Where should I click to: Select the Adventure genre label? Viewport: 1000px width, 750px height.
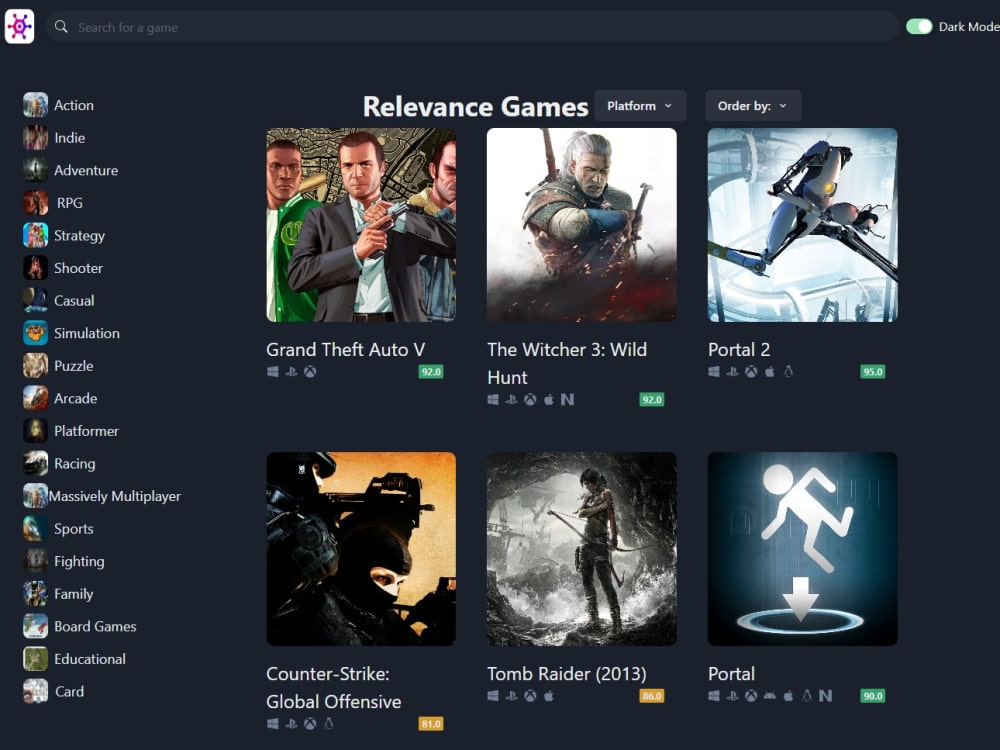(86, 170)
